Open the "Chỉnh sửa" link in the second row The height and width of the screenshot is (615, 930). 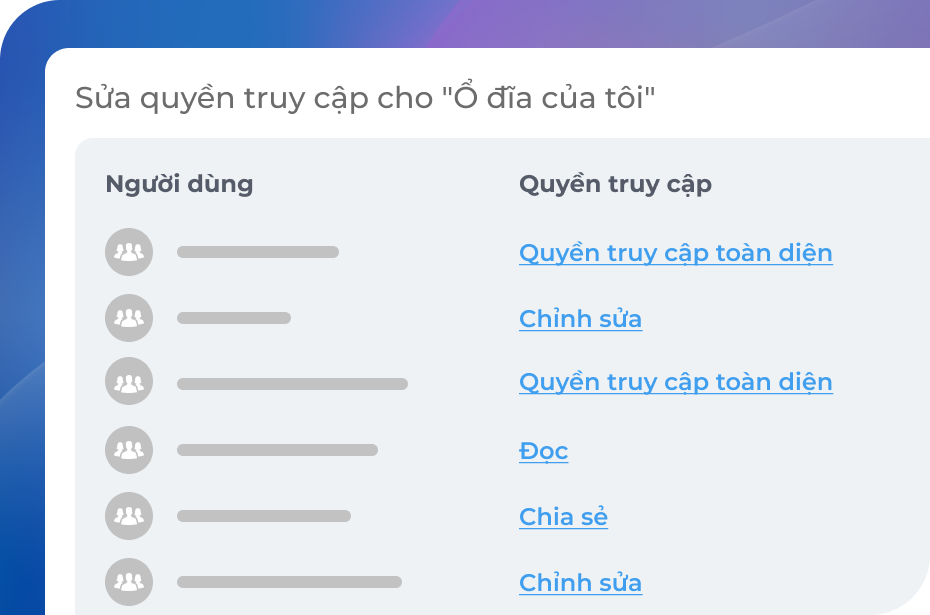(x=580, y=319)
